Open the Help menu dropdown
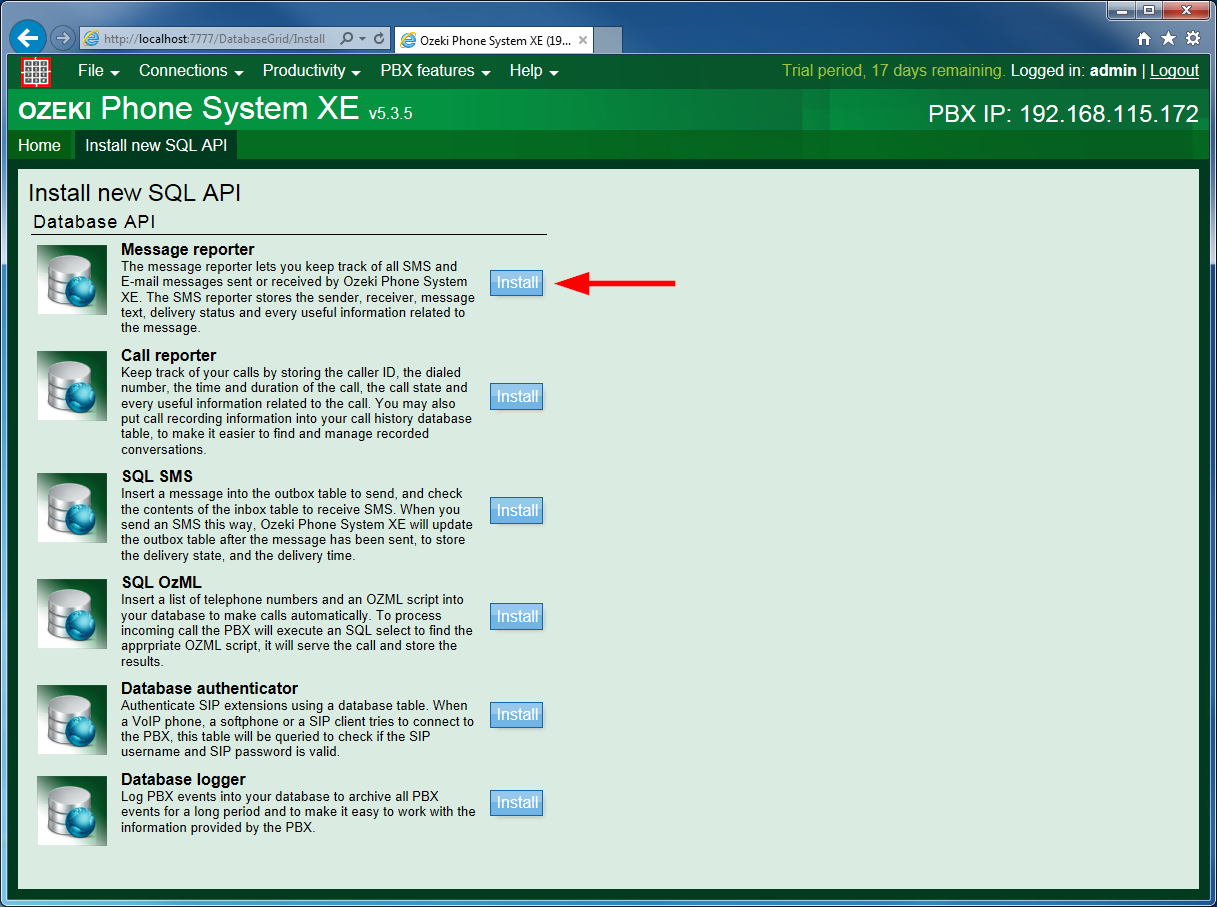Image resolution: width=1217 pixels, height=907 pixels. click(x=533, y=71)
